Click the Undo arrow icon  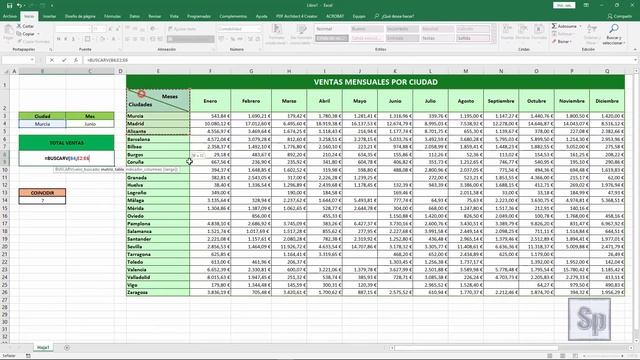pyautogui.click(x=19, y=5)
